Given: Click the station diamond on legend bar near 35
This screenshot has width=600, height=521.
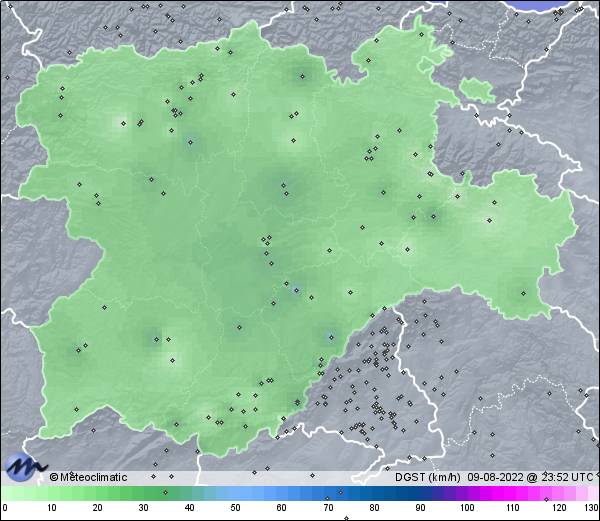Looking at the screenshot, I should [165, 492].
